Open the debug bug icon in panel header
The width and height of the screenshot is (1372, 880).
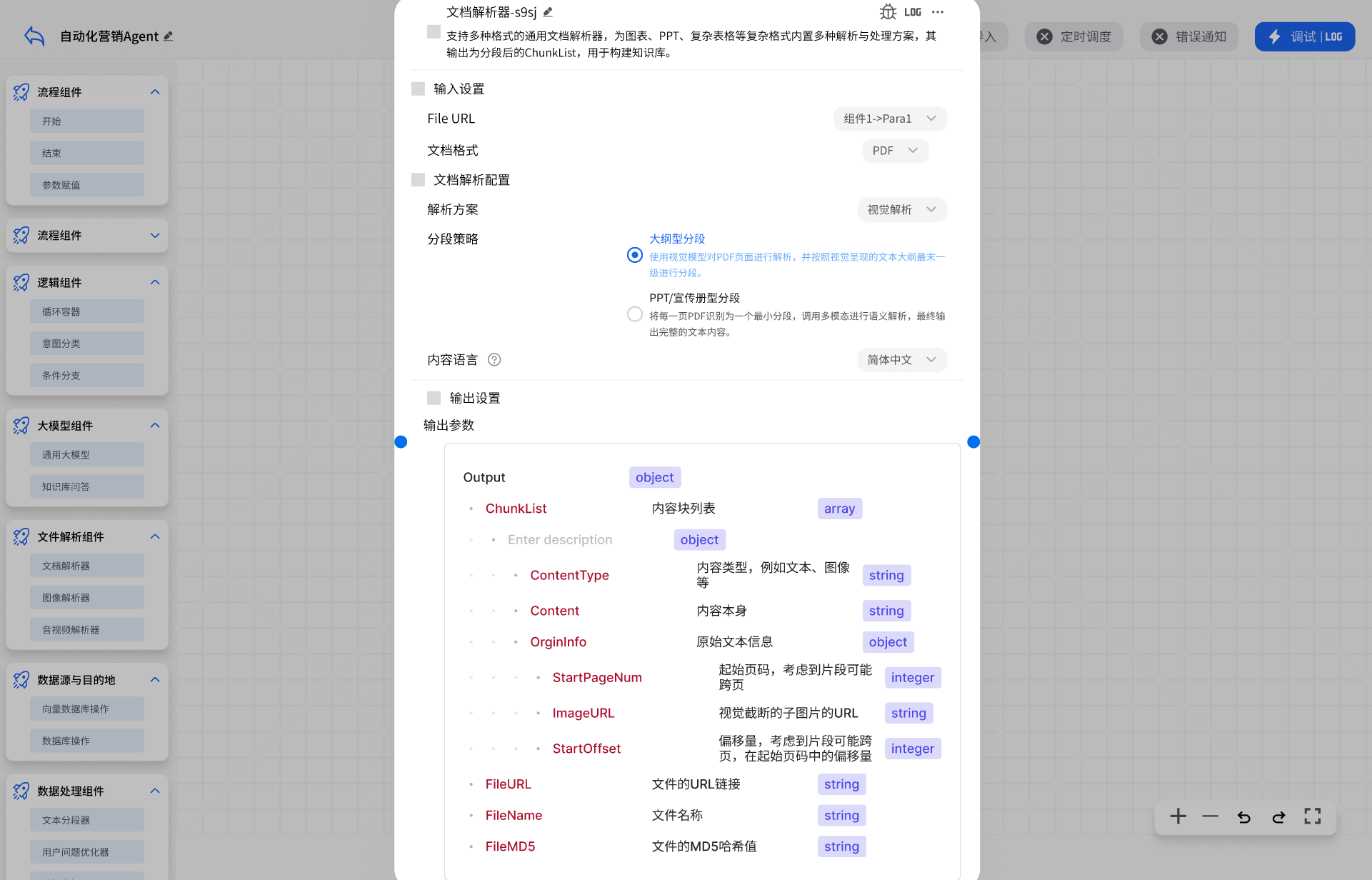[x=888, y=11]
